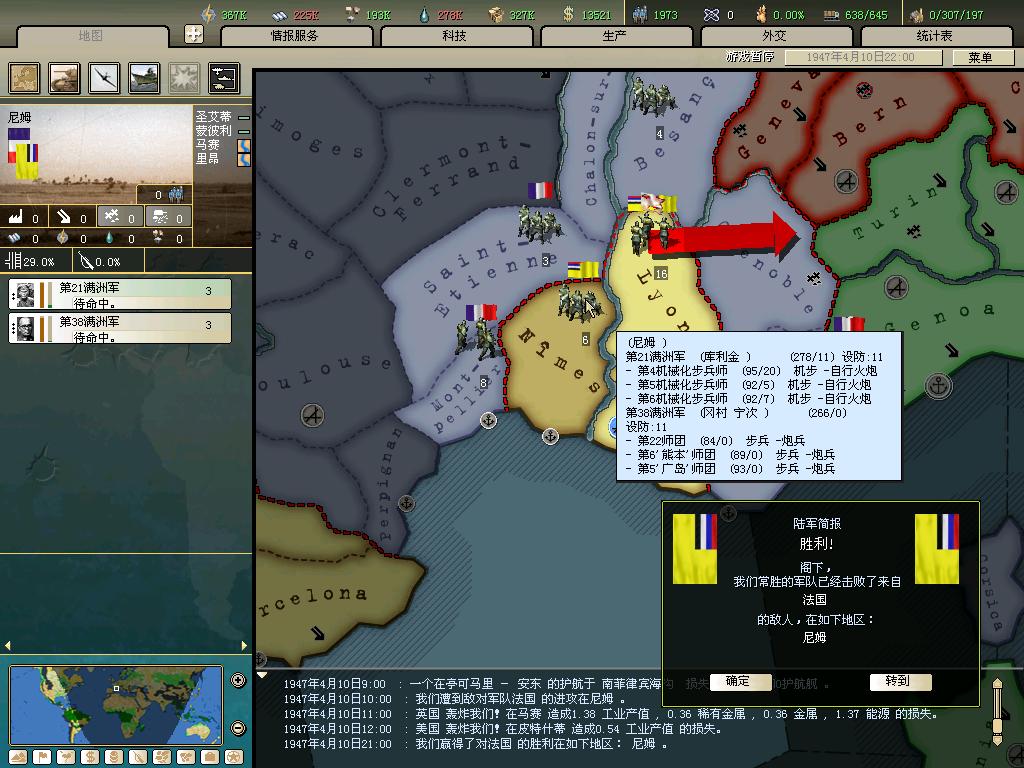The image size is (1024, 768).
Task: Click the infrastructure arrow icon in province panel
Action: point(63,216)
